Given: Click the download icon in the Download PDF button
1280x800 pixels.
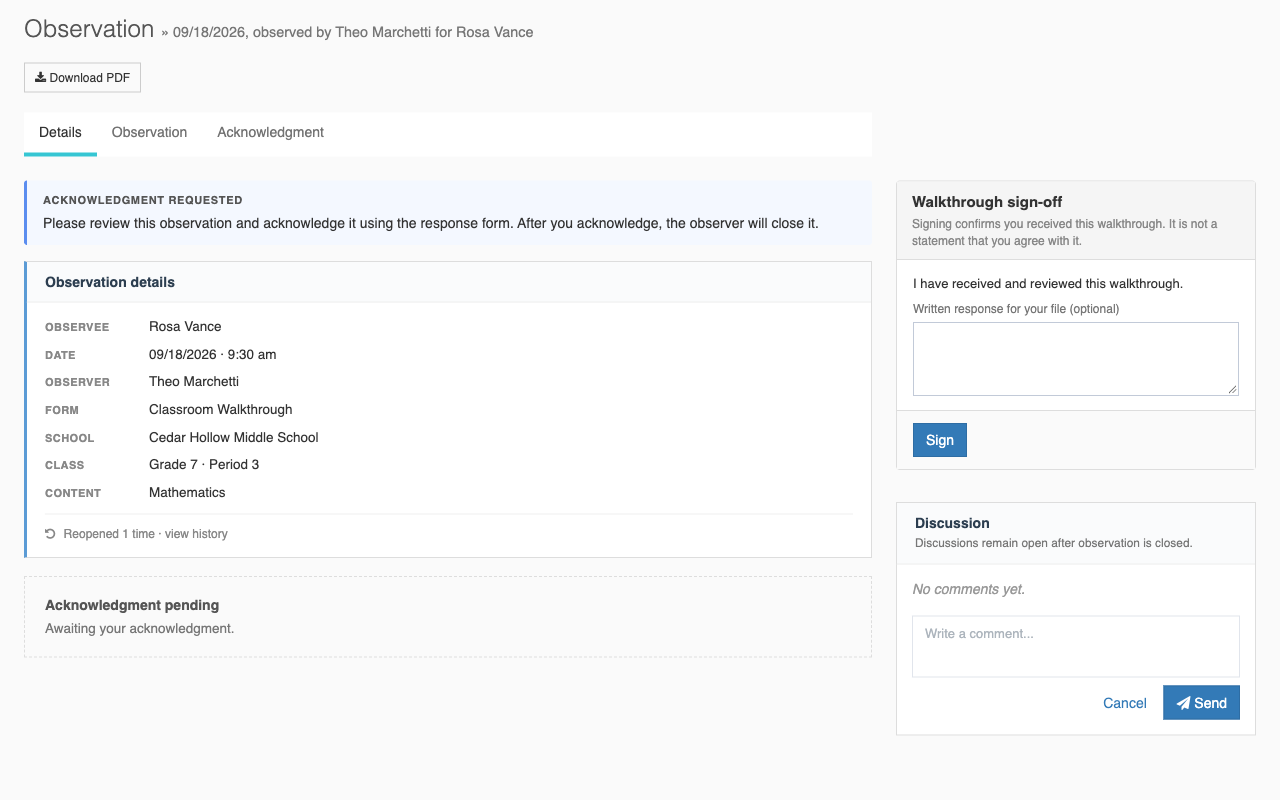Looking at the screenshot, I should (40, 77).
